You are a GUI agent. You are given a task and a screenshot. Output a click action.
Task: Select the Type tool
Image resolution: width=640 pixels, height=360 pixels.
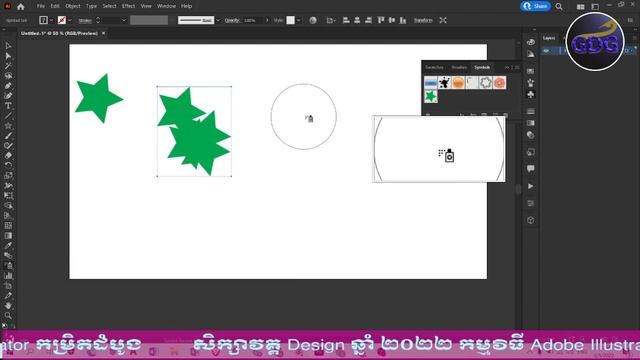point(8,106)
